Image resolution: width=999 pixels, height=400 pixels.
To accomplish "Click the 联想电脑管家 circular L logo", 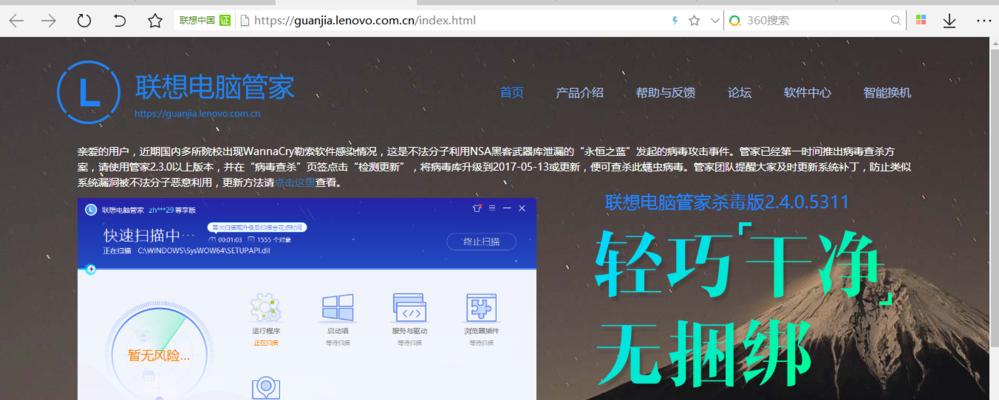I will (x=89, y=92).
